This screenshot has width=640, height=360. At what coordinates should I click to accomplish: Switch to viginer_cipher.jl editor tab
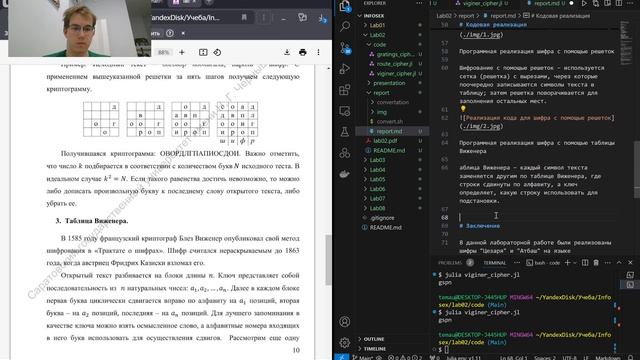click(x=482, y=3)
